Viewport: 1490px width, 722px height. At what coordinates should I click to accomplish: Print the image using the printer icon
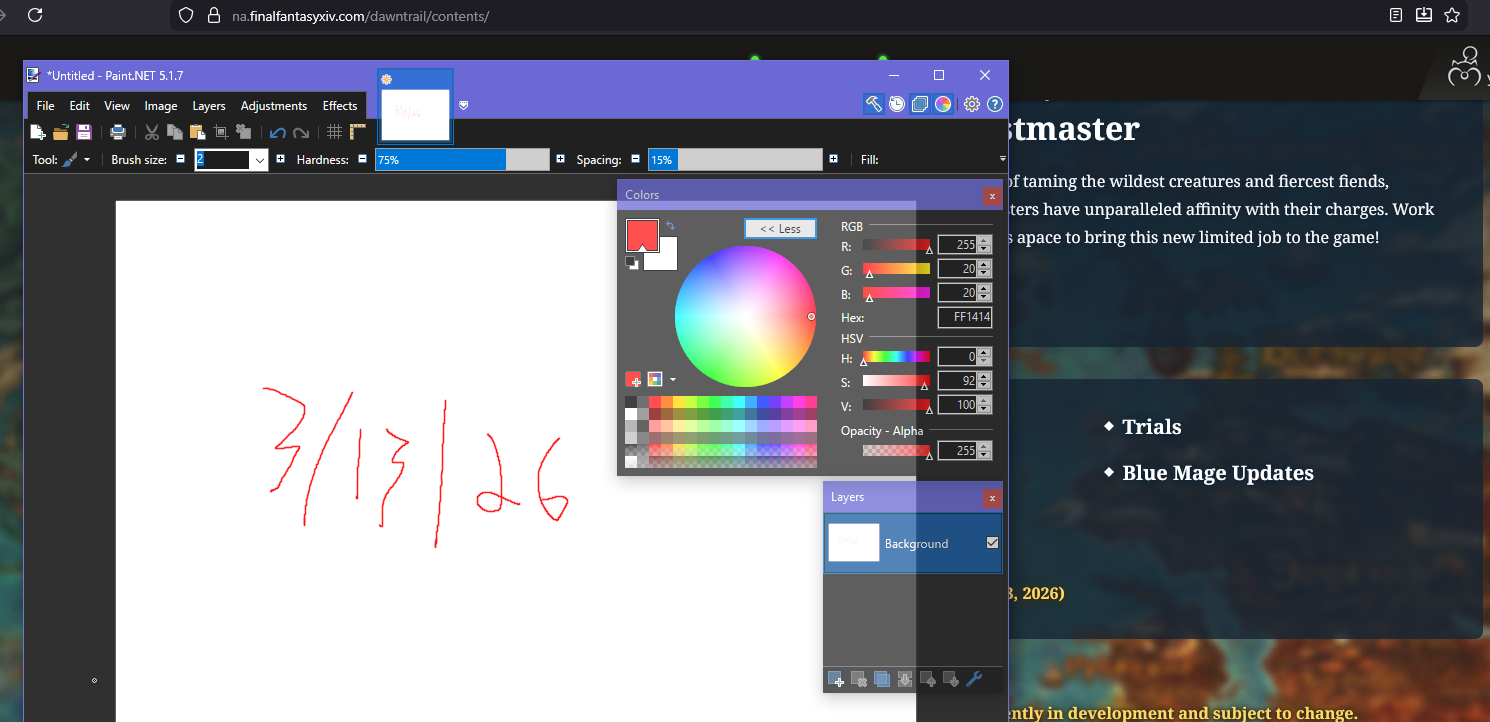tap(118, 132)
